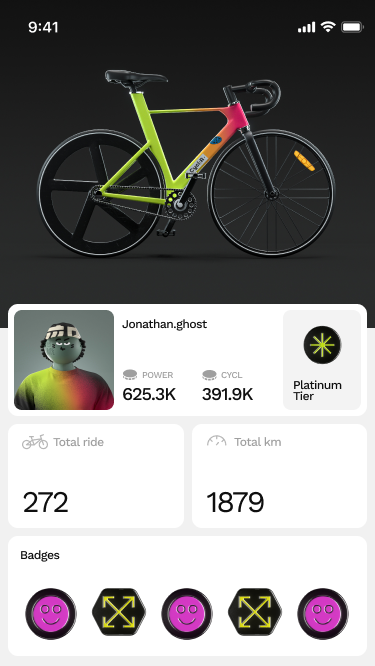Click the 625.3K POWER balance
This screenshot has height=666, width=375.
pyautogui.click(x=149, y=395)
